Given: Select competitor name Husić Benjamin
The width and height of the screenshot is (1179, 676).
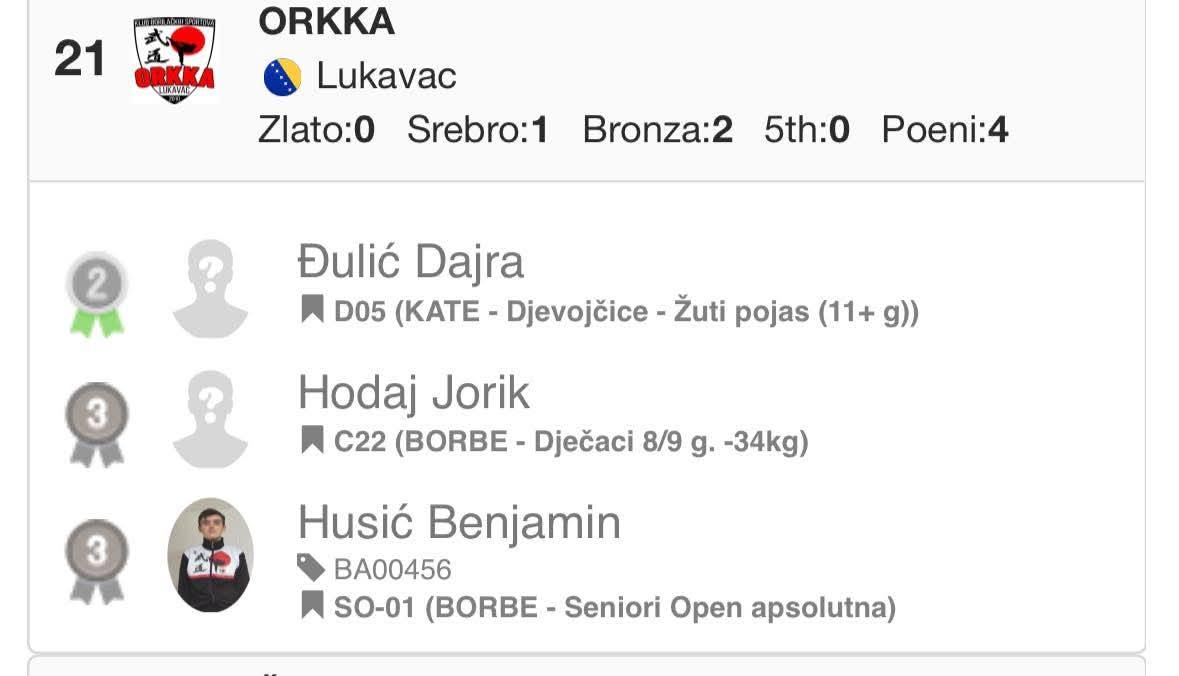Looking at the screenshot, I should (459, 523).
